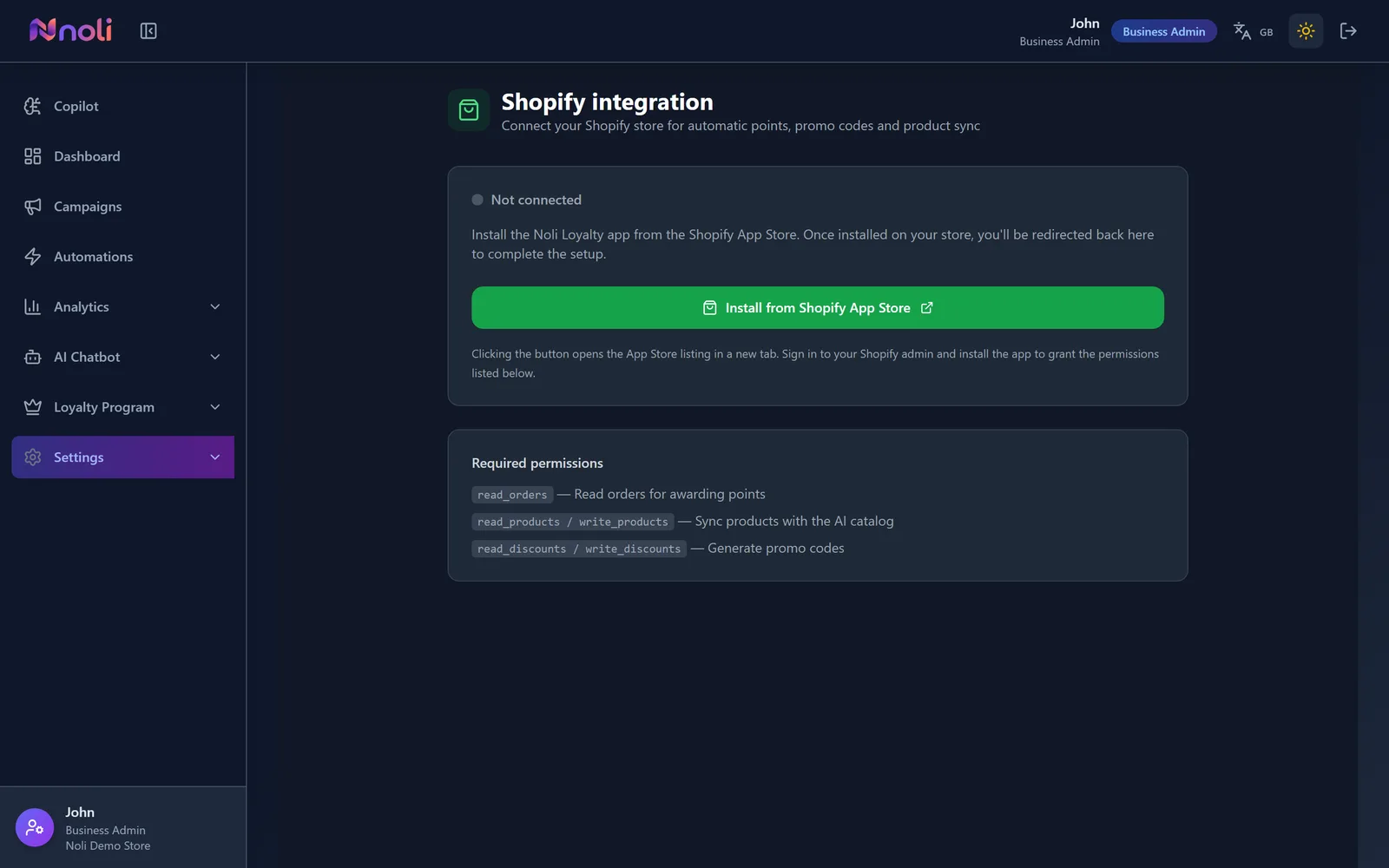
Task: Click the Business Admin badge
Action: tap(1164, 31)
